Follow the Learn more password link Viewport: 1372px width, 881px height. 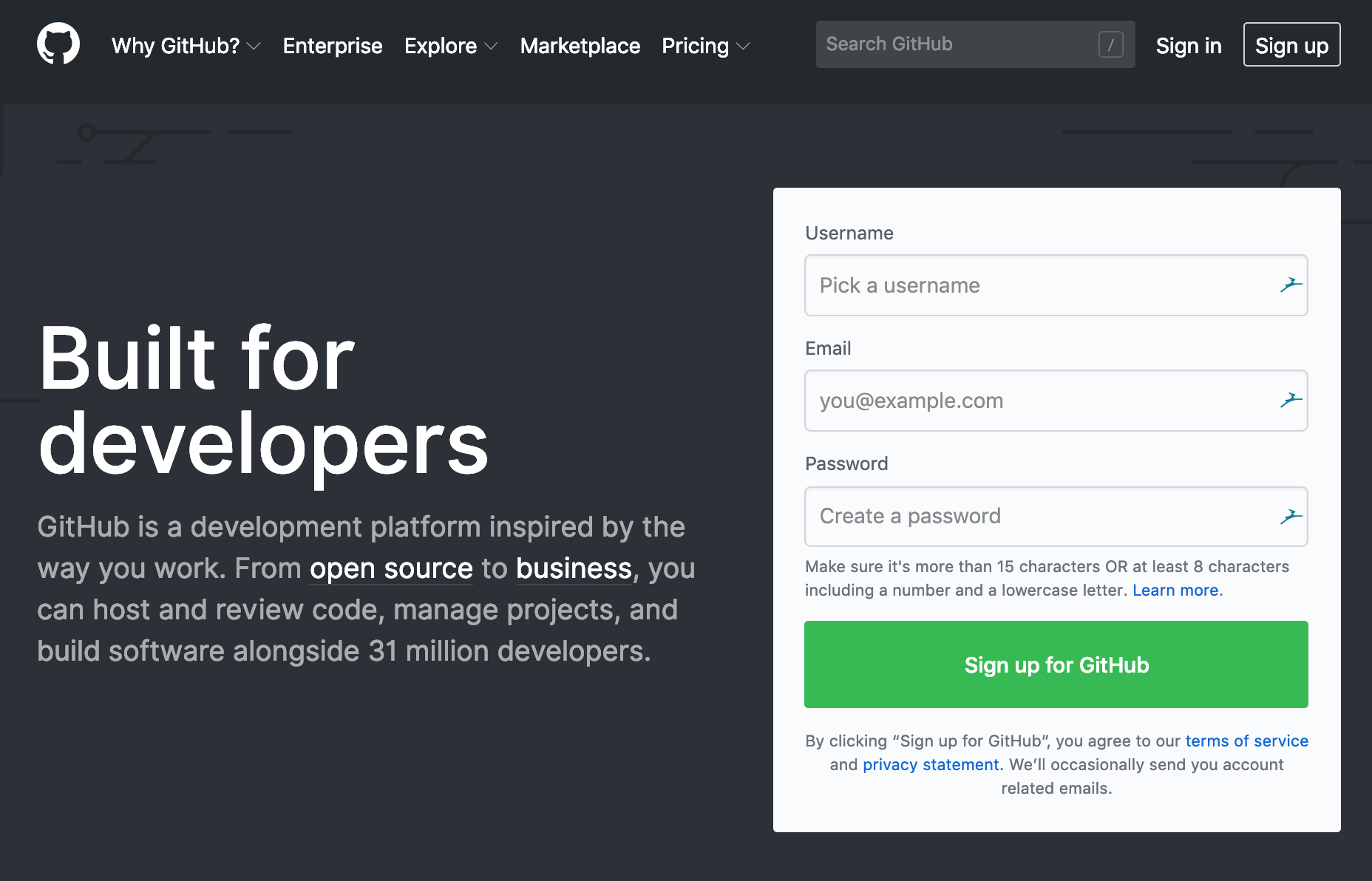tap(1175, 591)
